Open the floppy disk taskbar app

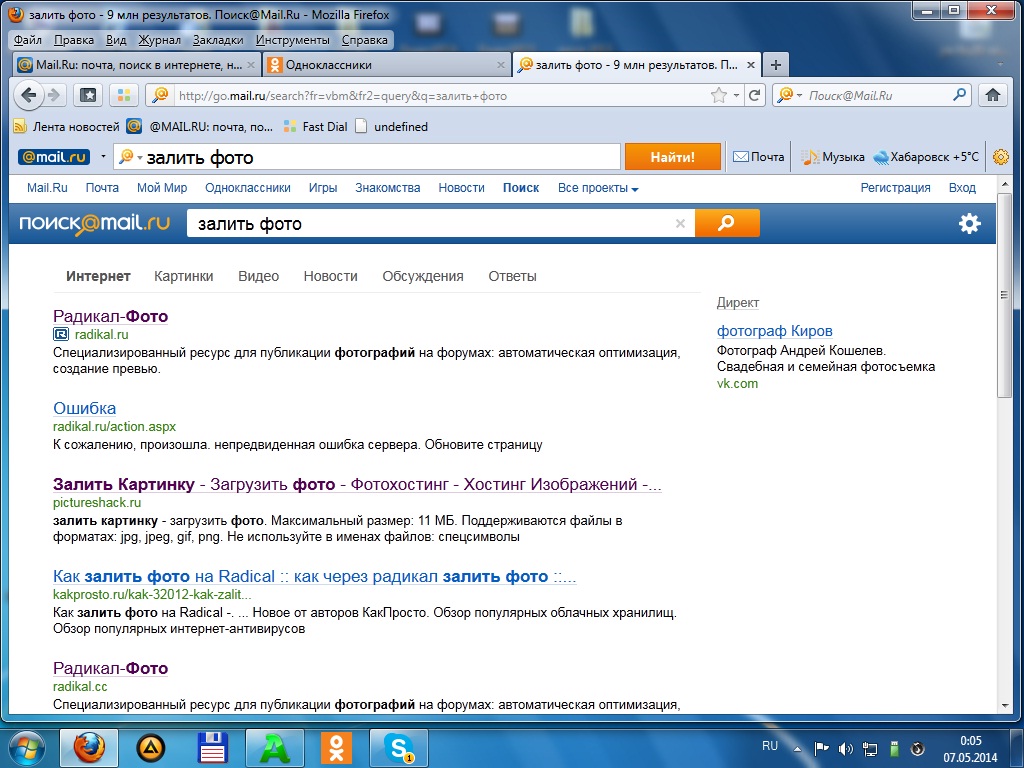coord(212,748)
